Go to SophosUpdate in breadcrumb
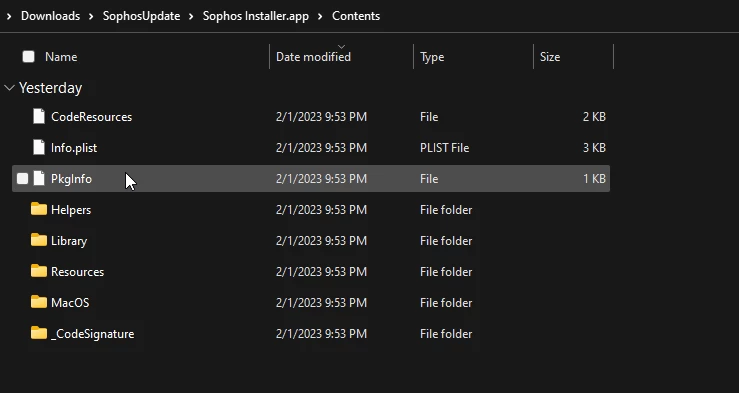Image resolution: width=739 pixels, height=393 pixels. pos(141,16)
